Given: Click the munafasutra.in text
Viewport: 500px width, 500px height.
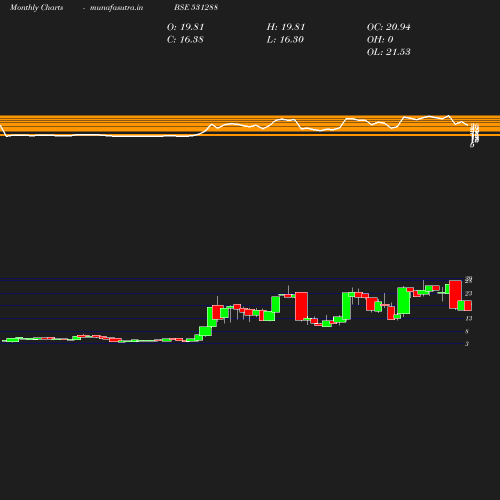Looking at the screenshot, I should (116, 7).
